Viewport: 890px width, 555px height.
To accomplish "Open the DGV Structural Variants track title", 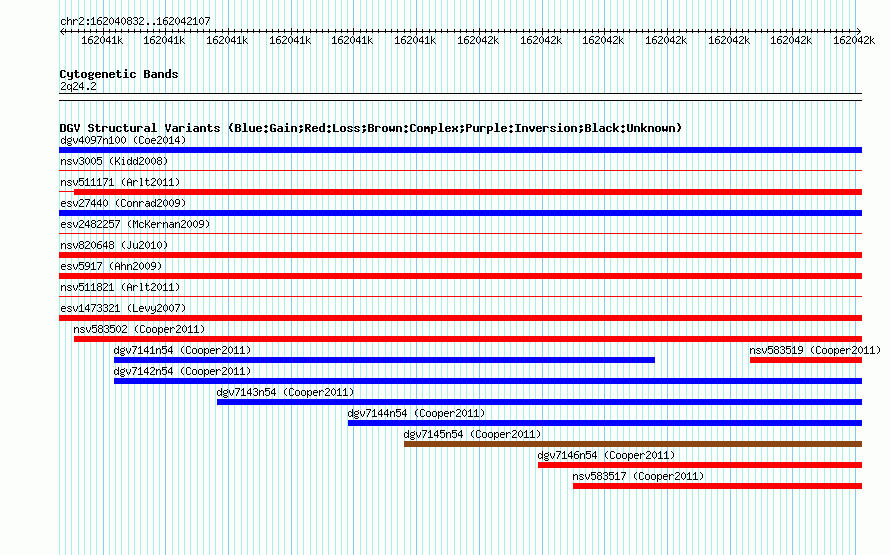I will coord(370,128).
